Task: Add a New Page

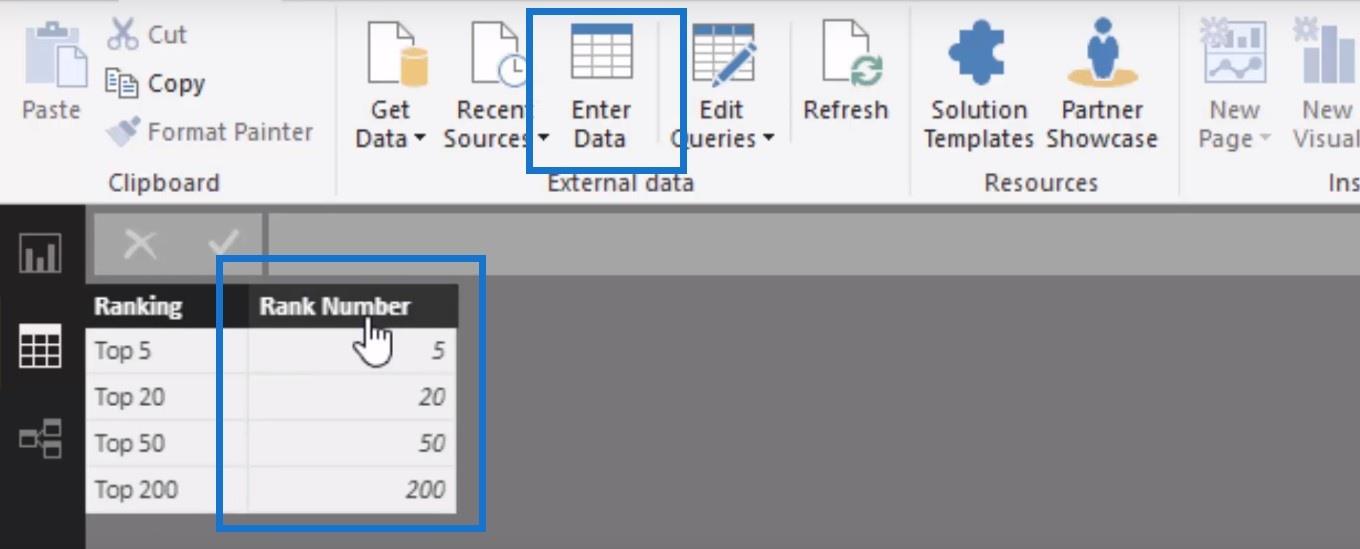Action: tap(1235, 84)
